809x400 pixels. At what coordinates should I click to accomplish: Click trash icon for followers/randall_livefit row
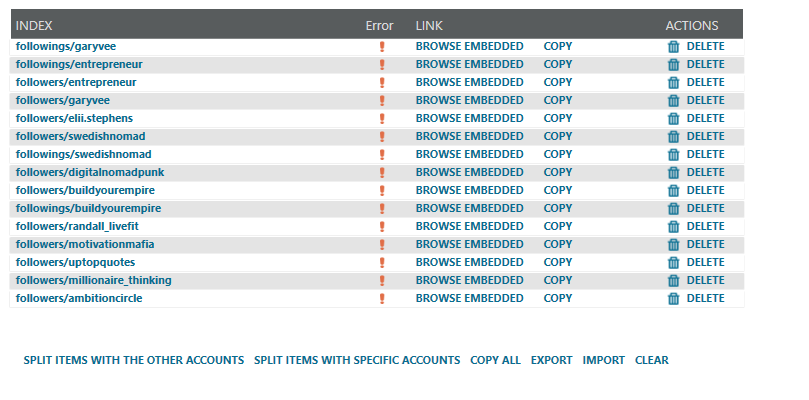(673, 227)
